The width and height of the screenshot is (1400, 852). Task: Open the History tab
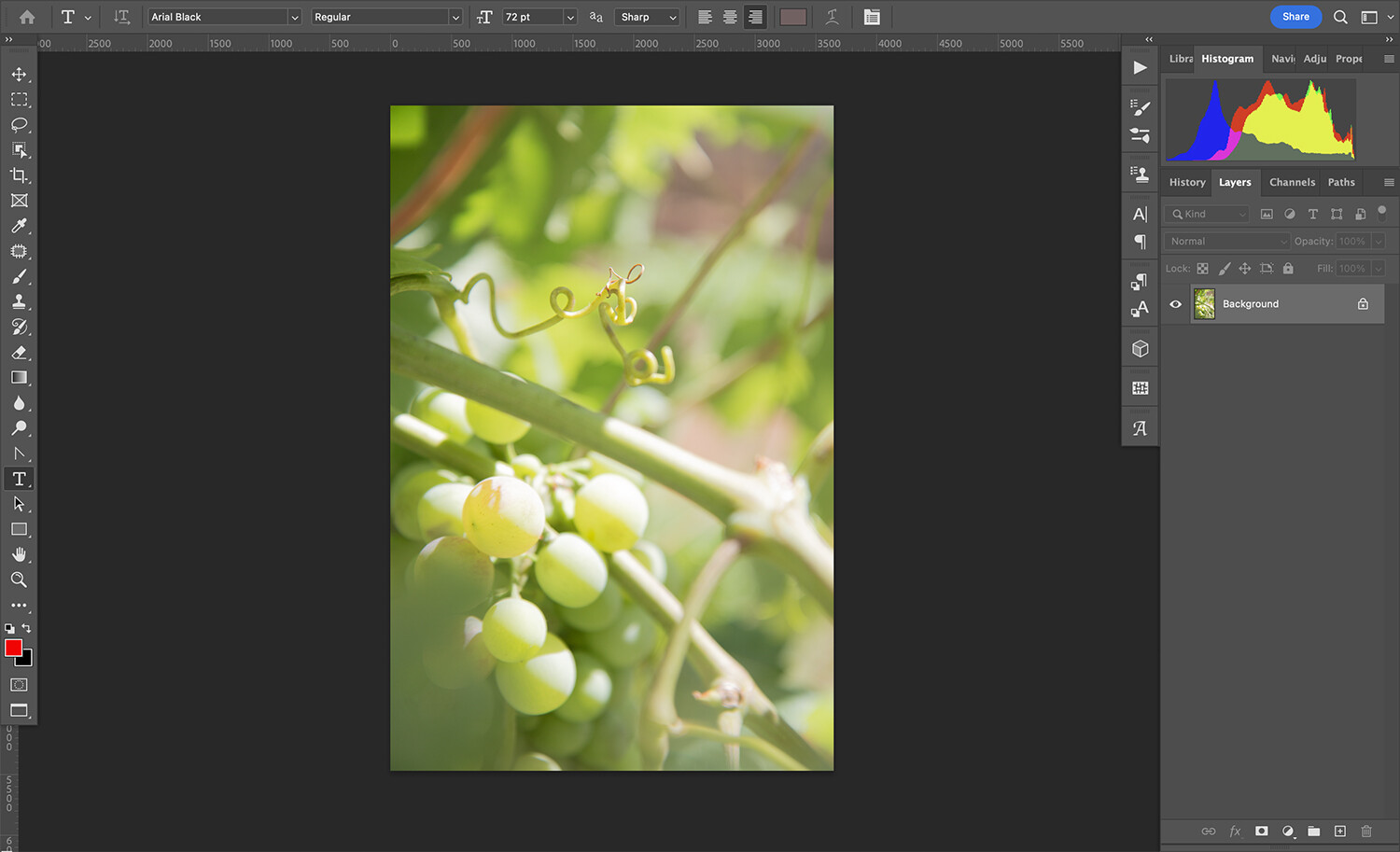[1187, 182]
